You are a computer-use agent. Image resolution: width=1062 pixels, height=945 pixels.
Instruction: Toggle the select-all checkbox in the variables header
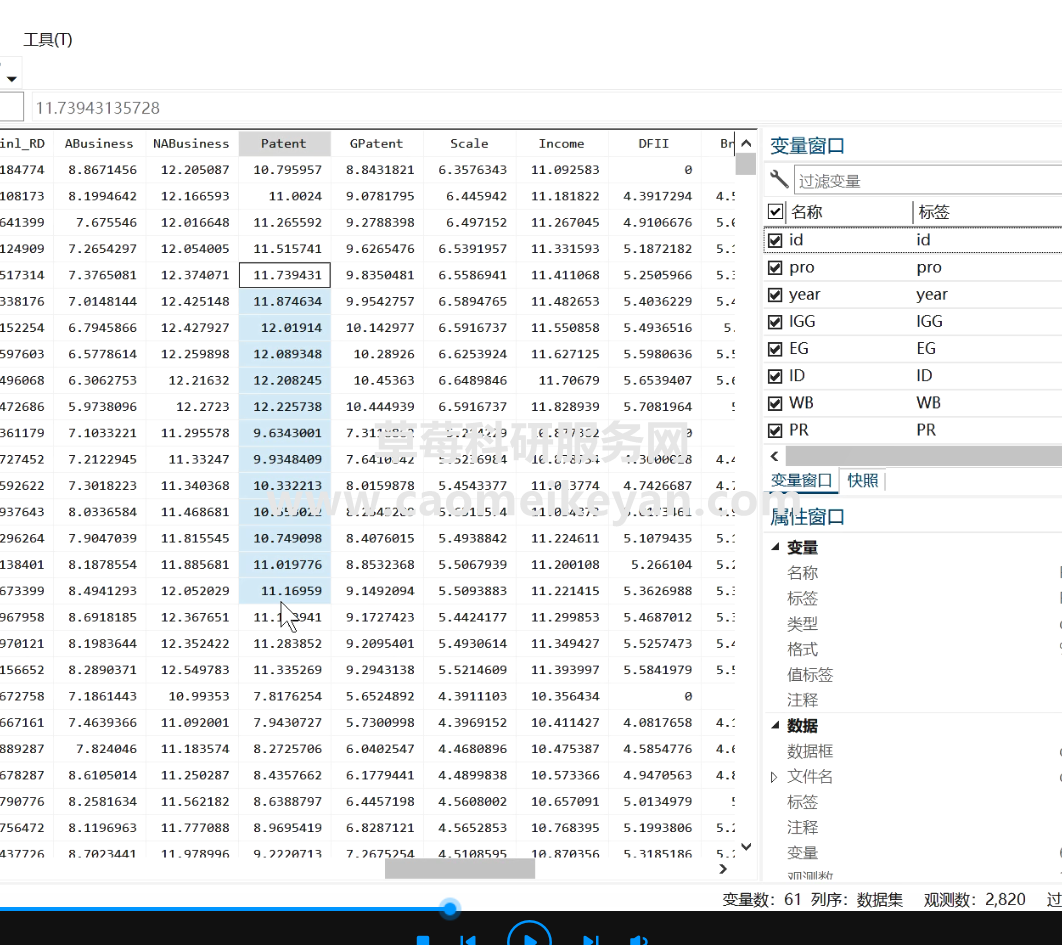776,212
